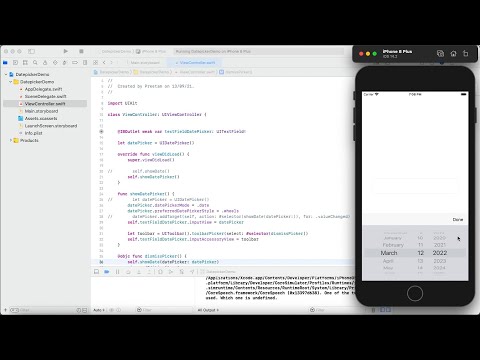The height and width of the screenshot is (360, 480).
Task: Open the debug navigator icon
Action: point(65,63)
